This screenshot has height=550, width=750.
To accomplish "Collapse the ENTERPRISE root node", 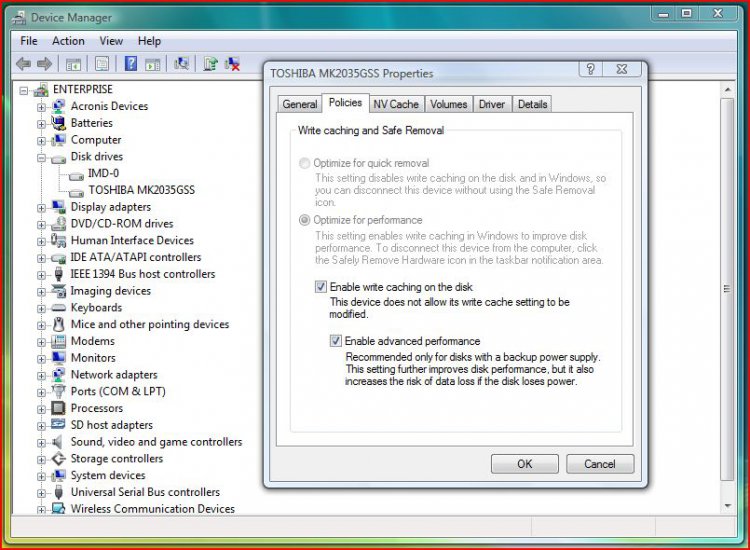I will [x=24, y=90].
